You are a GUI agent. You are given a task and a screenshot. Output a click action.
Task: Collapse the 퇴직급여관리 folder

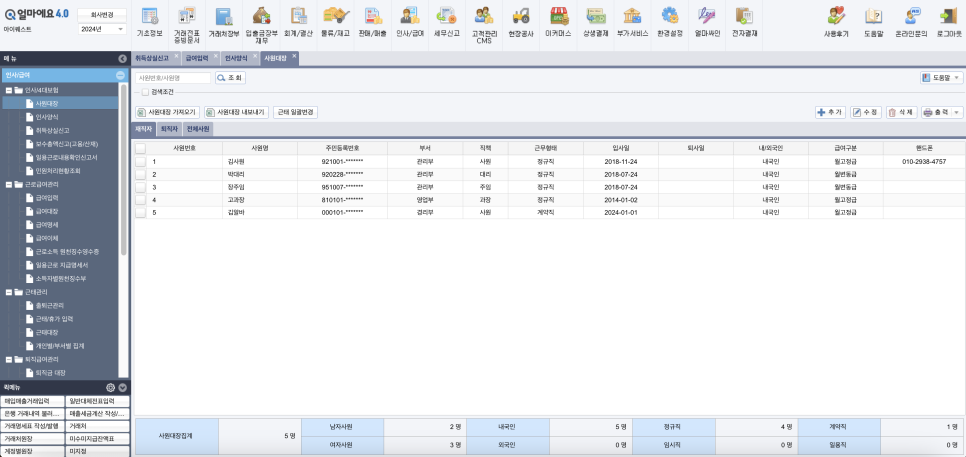[9, 359]
